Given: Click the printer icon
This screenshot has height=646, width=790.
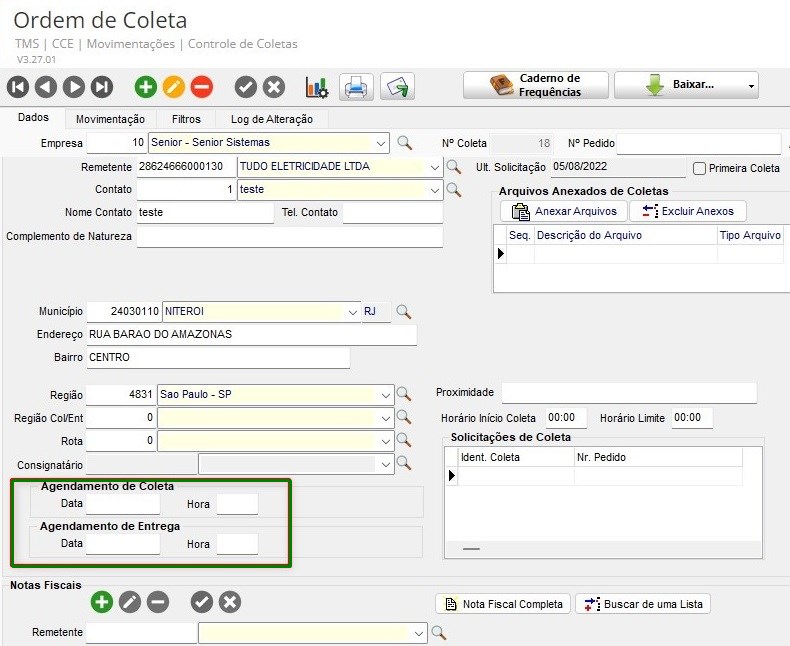Looking at the screenshot, I should 356,87.
